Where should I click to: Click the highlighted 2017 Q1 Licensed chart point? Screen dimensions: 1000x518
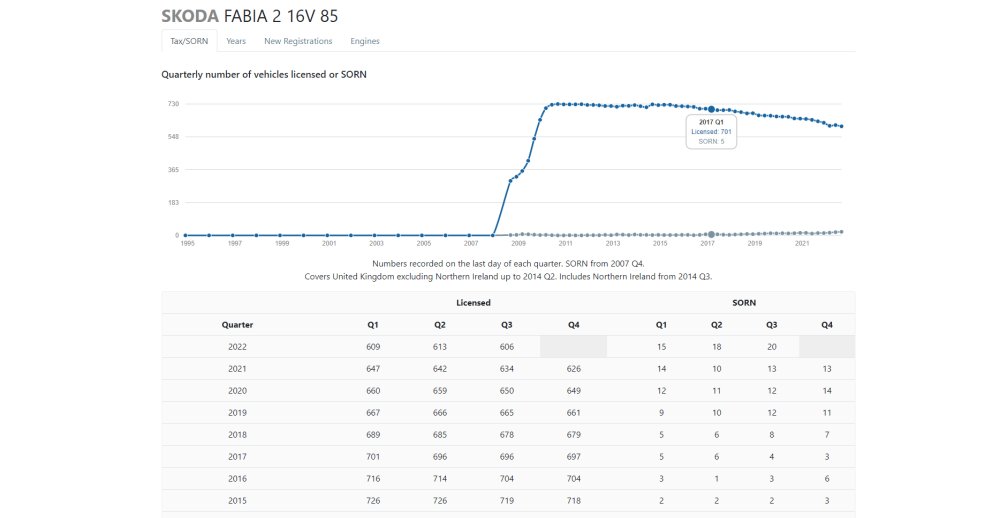711,109
